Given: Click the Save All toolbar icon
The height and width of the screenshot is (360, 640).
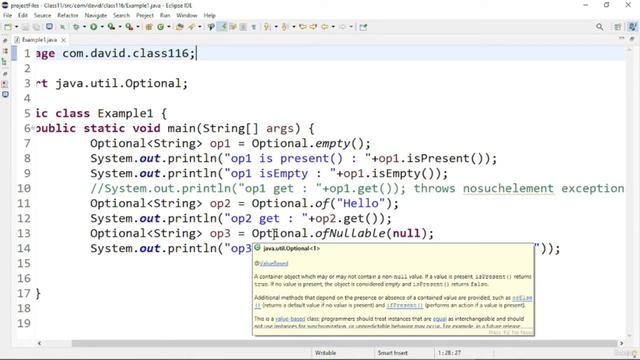Looking at the screenshot, I should [37, 27].
